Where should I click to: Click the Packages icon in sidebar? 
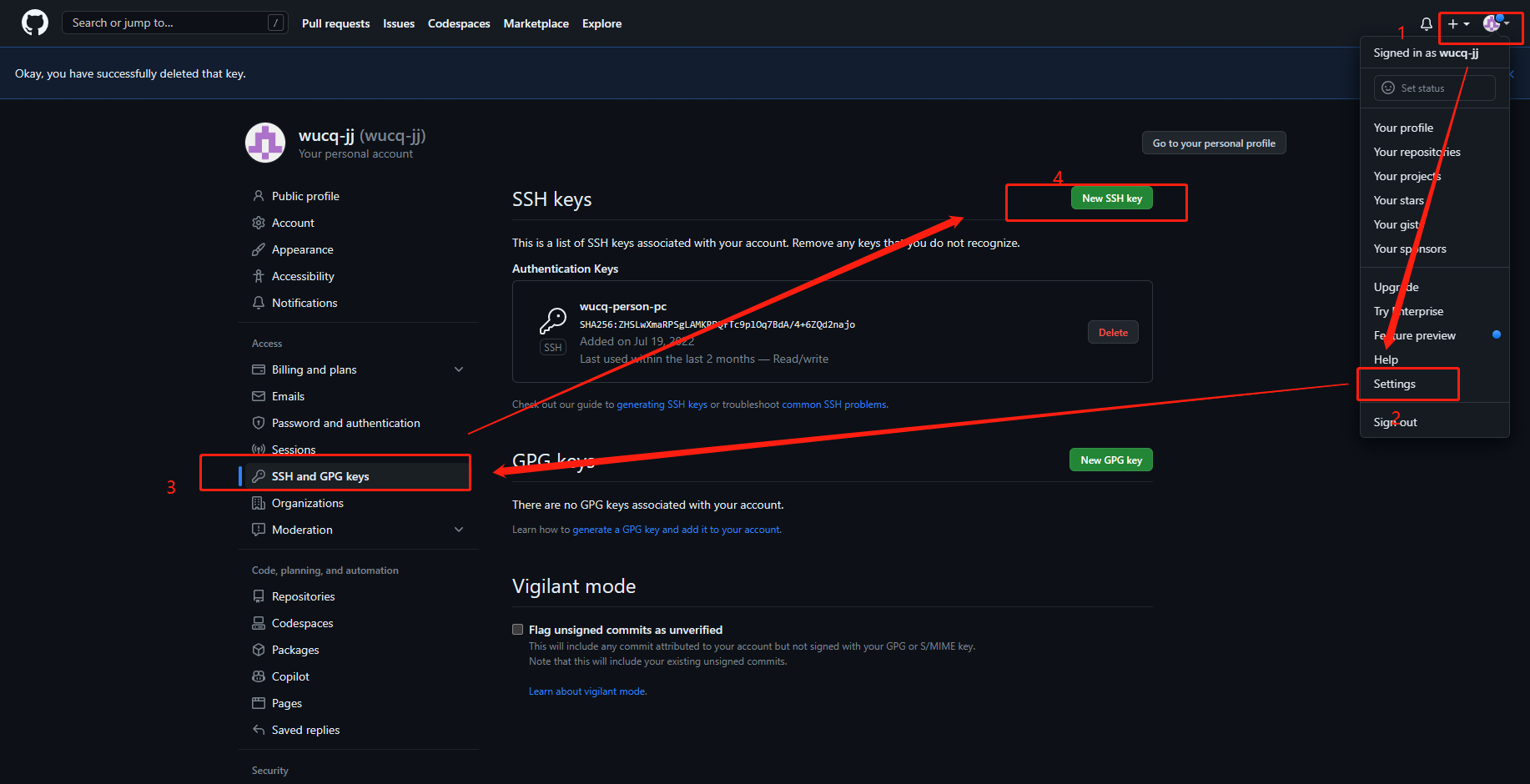point(259,650)
